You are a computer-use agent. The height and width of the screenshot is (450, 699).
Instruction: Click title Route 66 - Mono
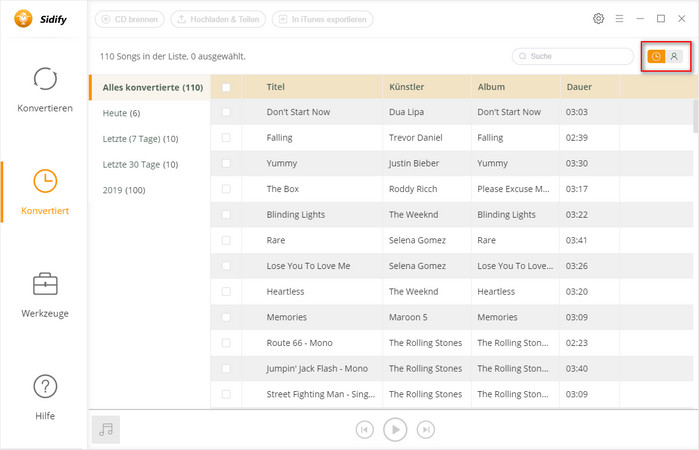(299, 343)
